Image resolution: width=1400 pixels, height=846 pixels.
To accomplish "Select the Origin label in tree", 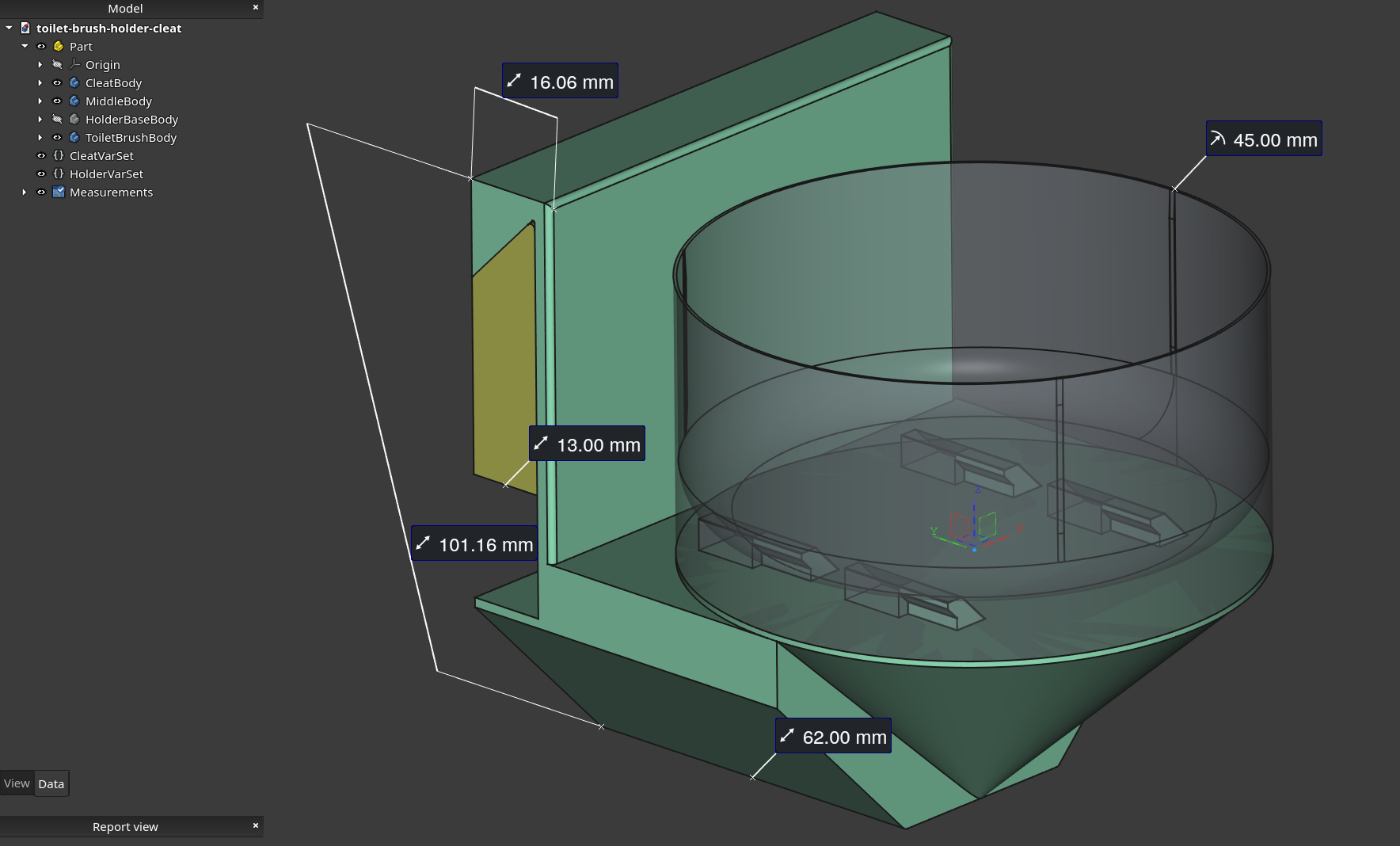I will pos(103,64).
